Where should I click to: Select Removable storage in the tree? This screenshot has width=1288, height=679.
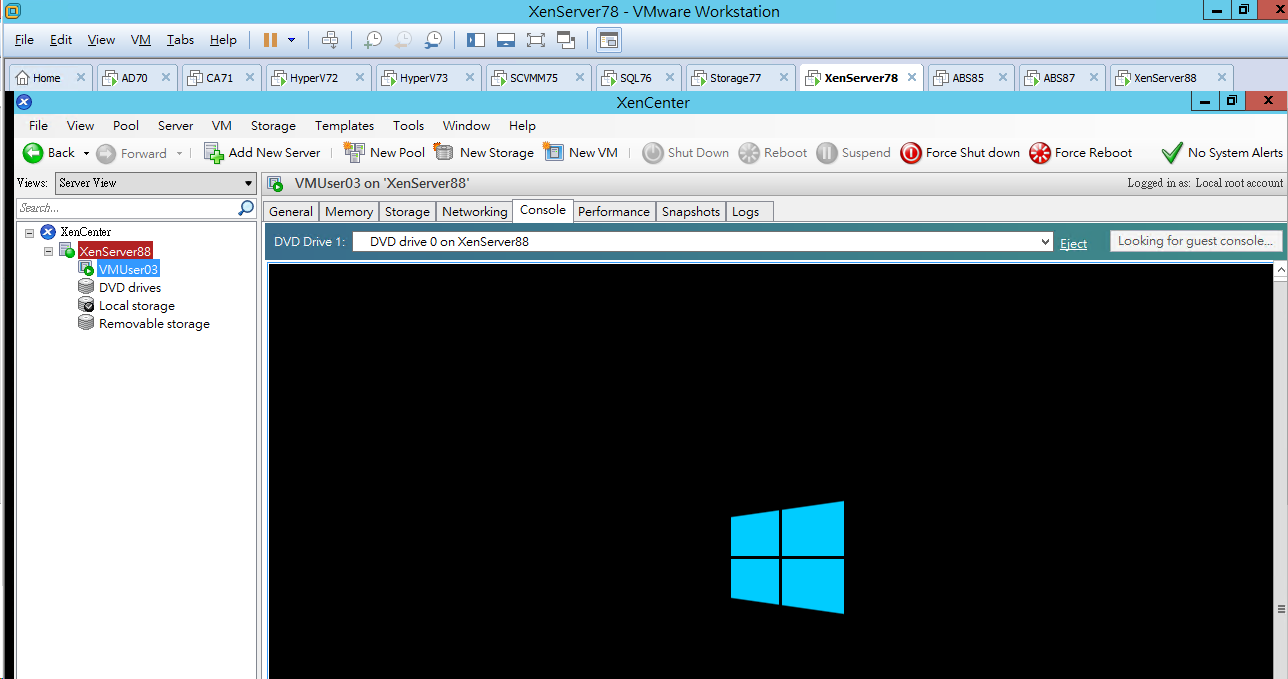(154, 324)
